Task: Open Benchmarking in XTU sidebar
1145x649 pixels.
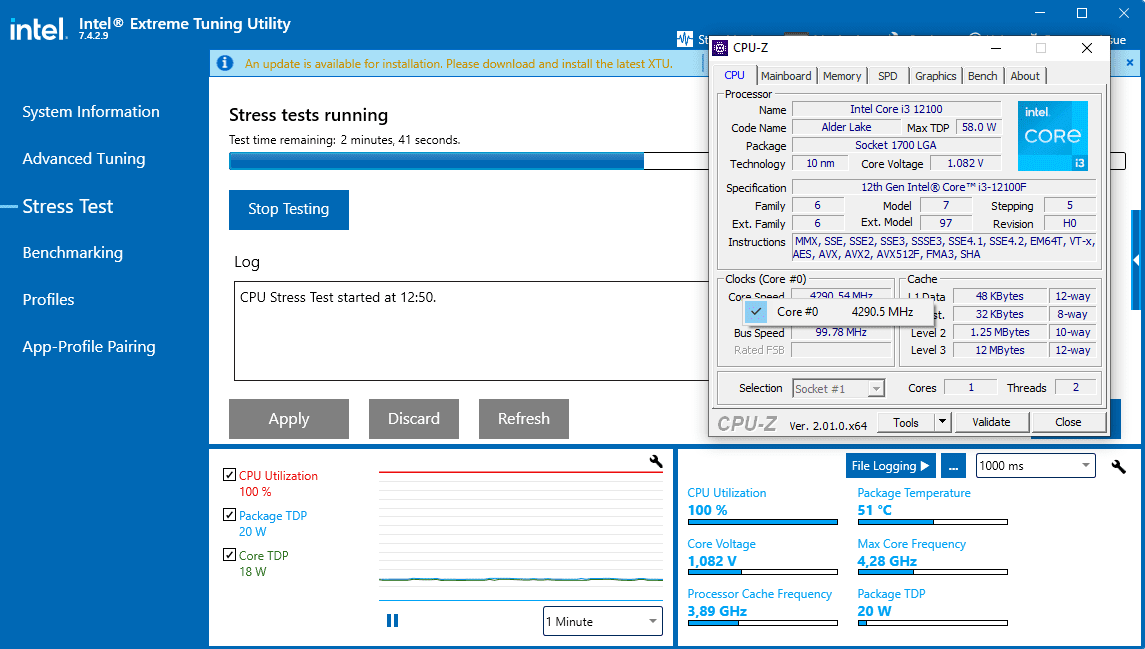Action: click(72, 253)
